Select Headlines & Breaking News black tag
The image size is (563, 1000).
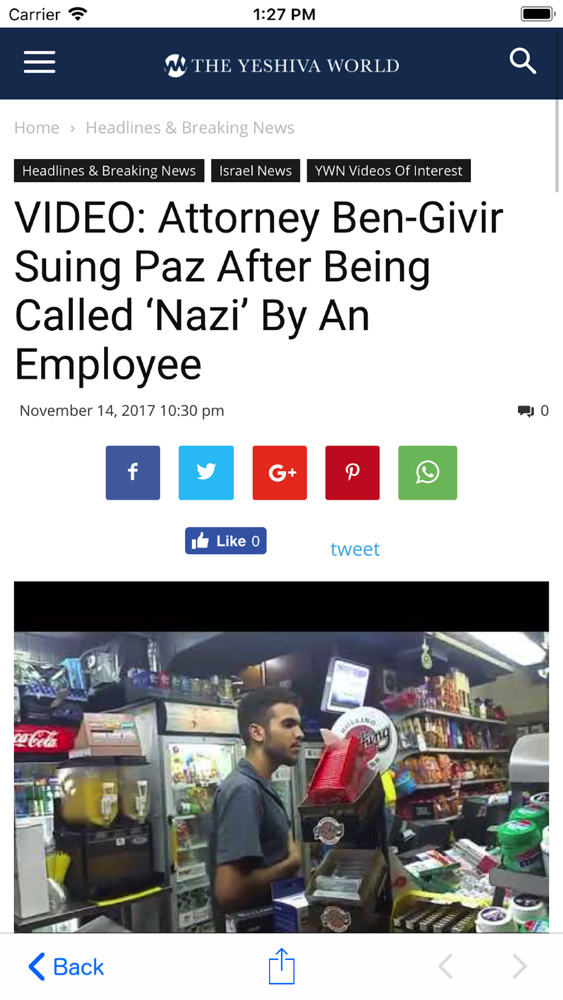[x=109, y=170]
